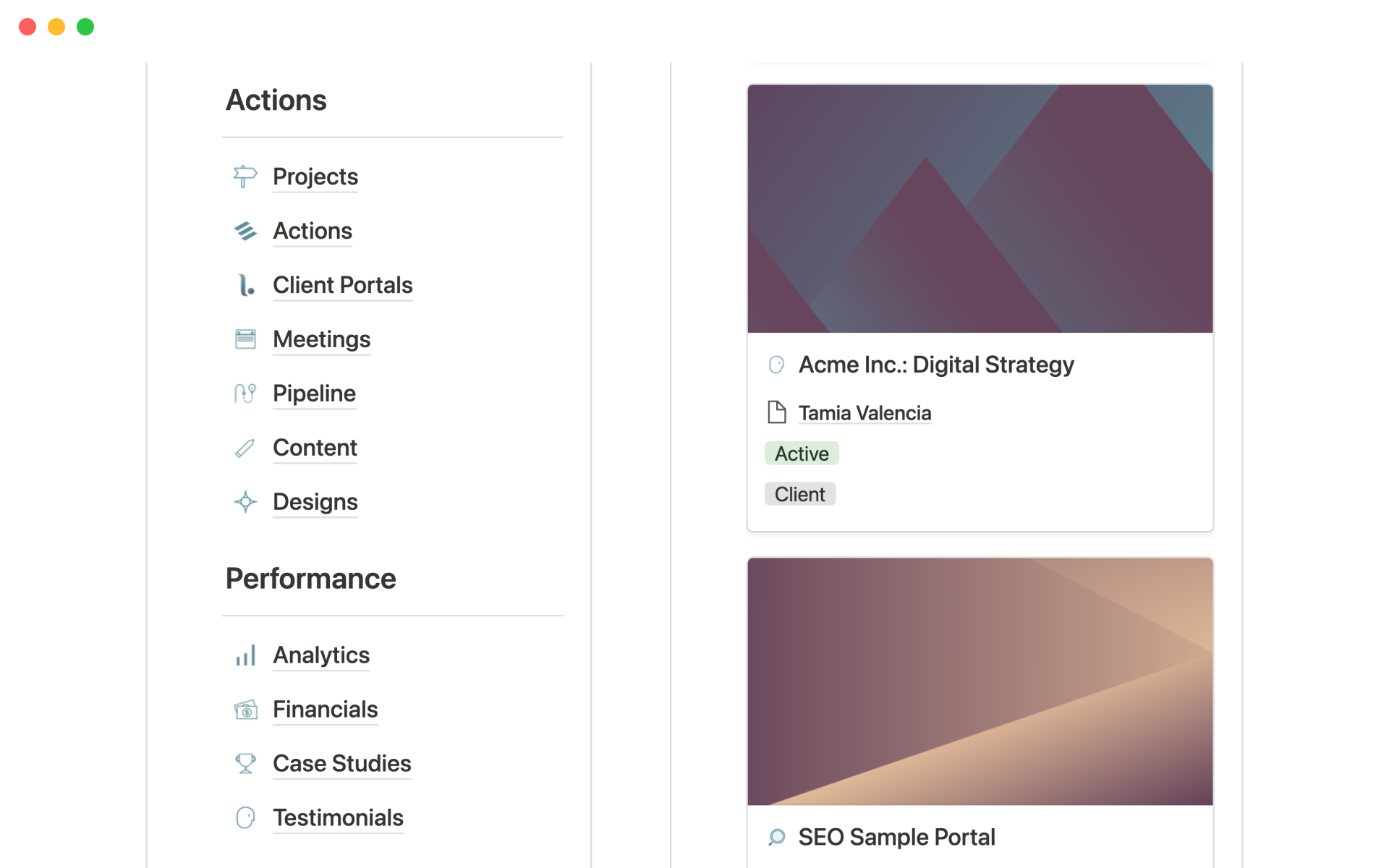Click the Pipeline icon
This screenshot has width=1389, height=868.
(245, 393)
